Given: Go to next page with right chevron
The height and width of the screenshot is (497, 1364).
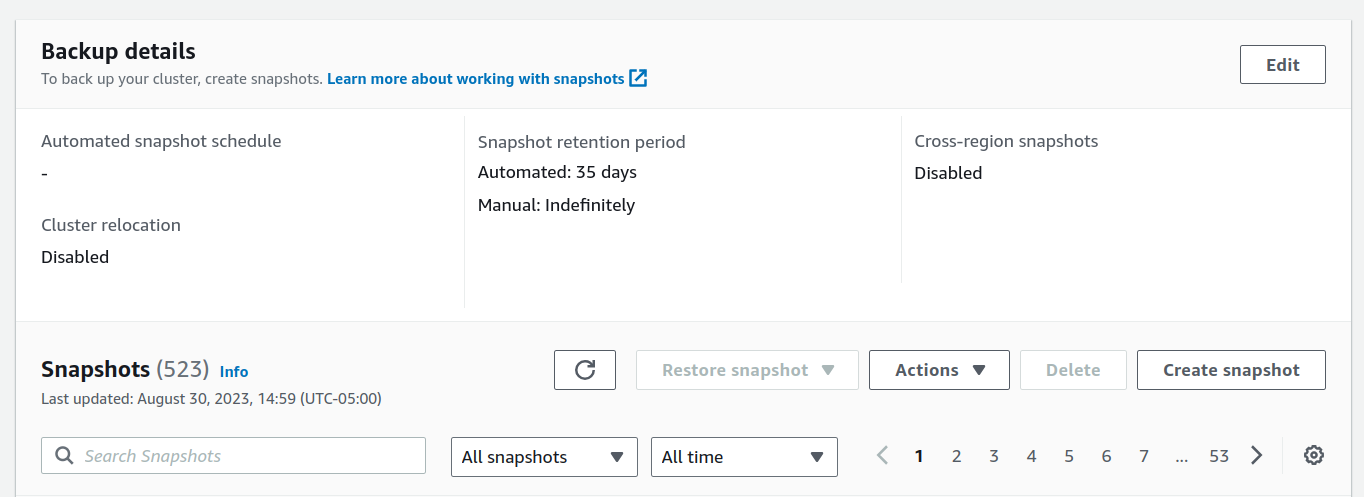Looking at the screenshot, I should click(1257, 456).
